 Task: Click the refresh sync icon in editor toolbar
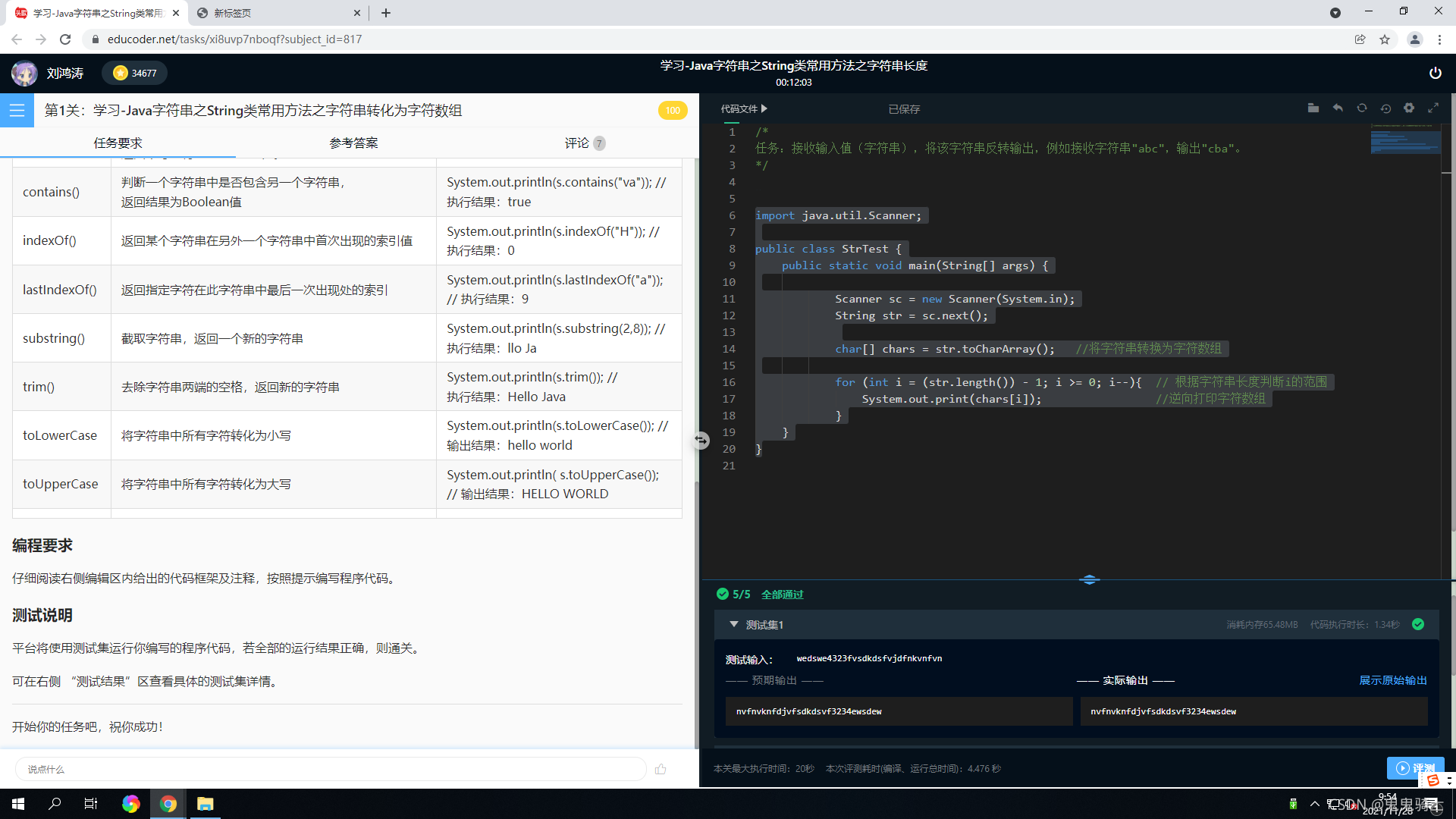pyautogui.click(x=1362, y=108)
